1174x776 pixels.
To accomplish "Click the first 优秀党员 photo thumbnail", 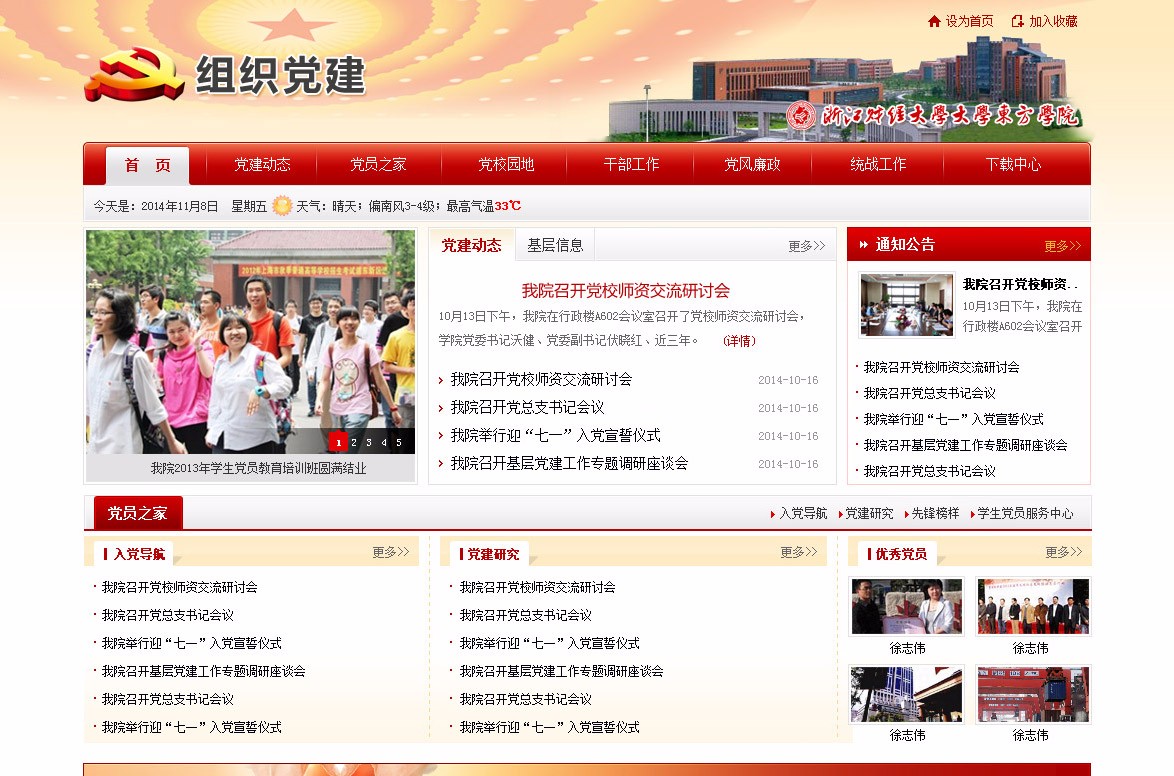I will pyautogui.click(x=906, y=606).
